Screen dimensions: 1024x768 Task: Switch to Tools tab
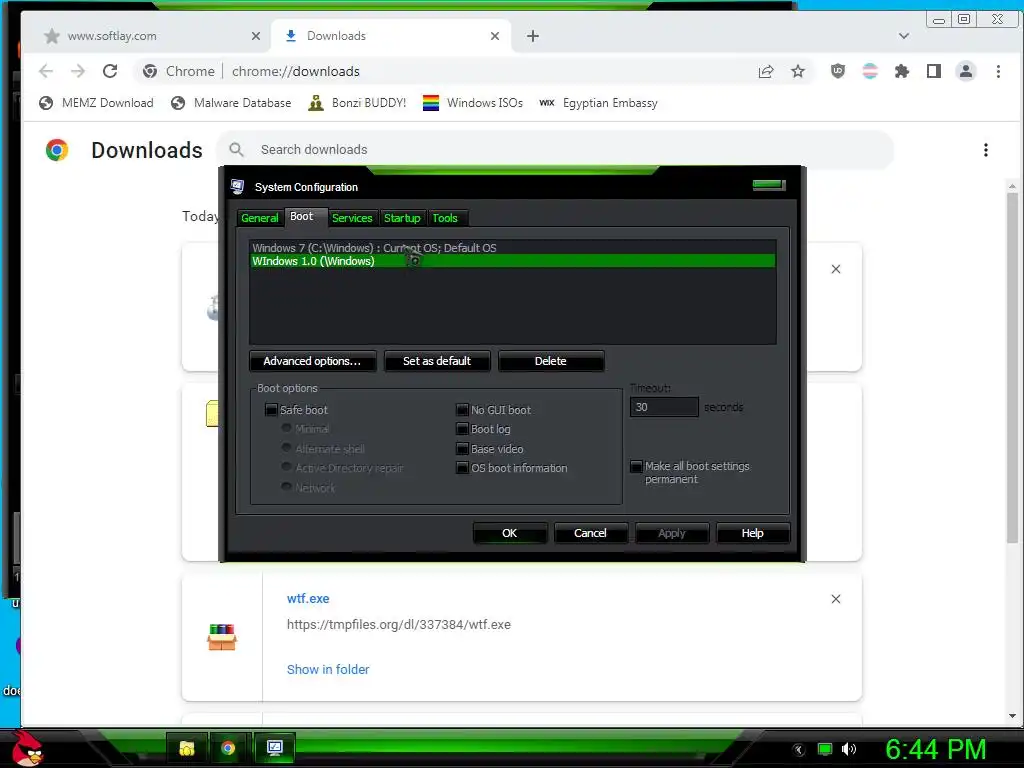(445, 218)
